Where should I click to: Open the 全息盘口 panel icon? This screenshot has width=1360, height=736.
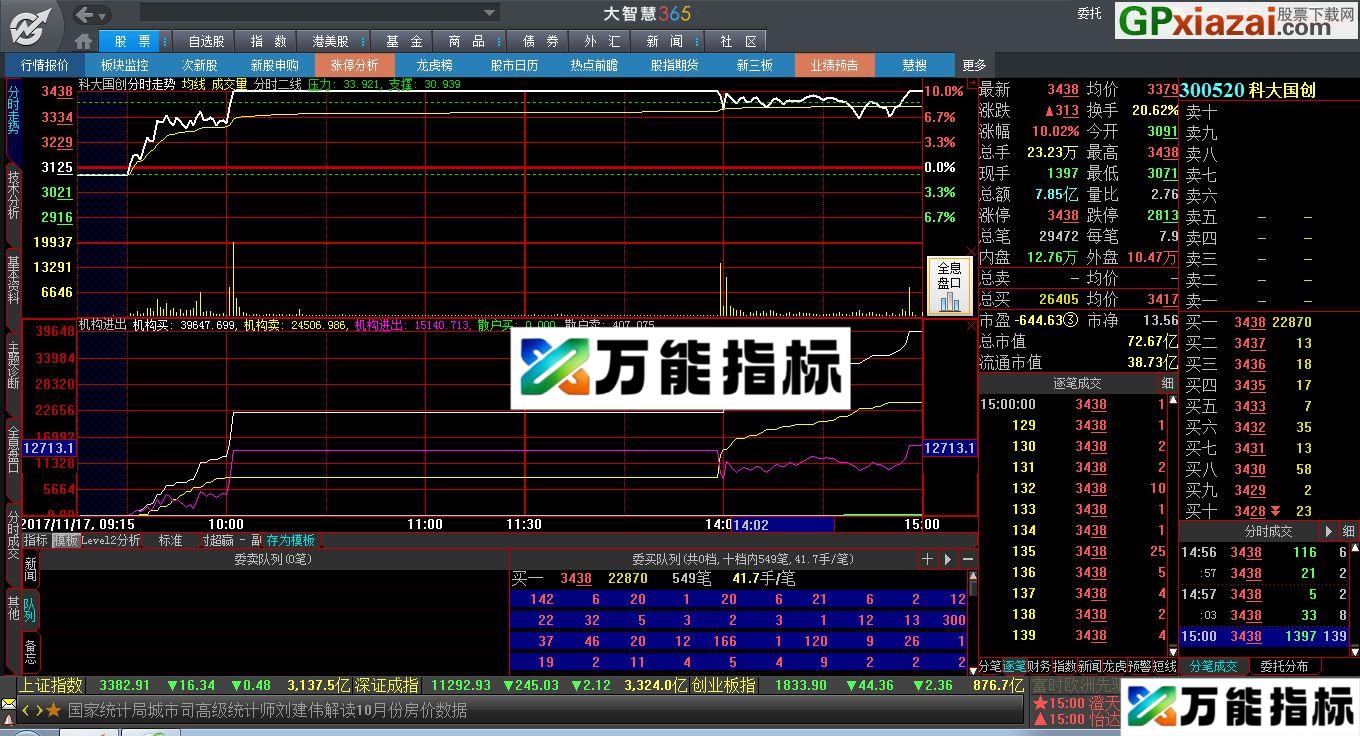949,286
